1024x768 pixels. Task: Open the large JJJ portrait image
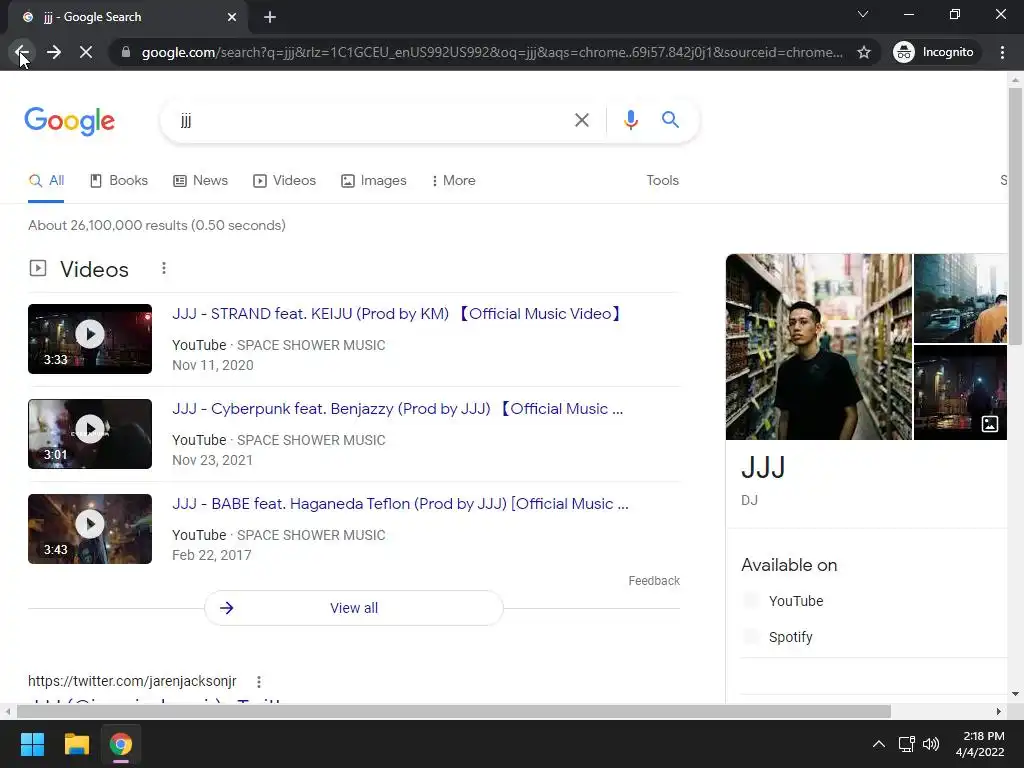(x=818, y=347)
